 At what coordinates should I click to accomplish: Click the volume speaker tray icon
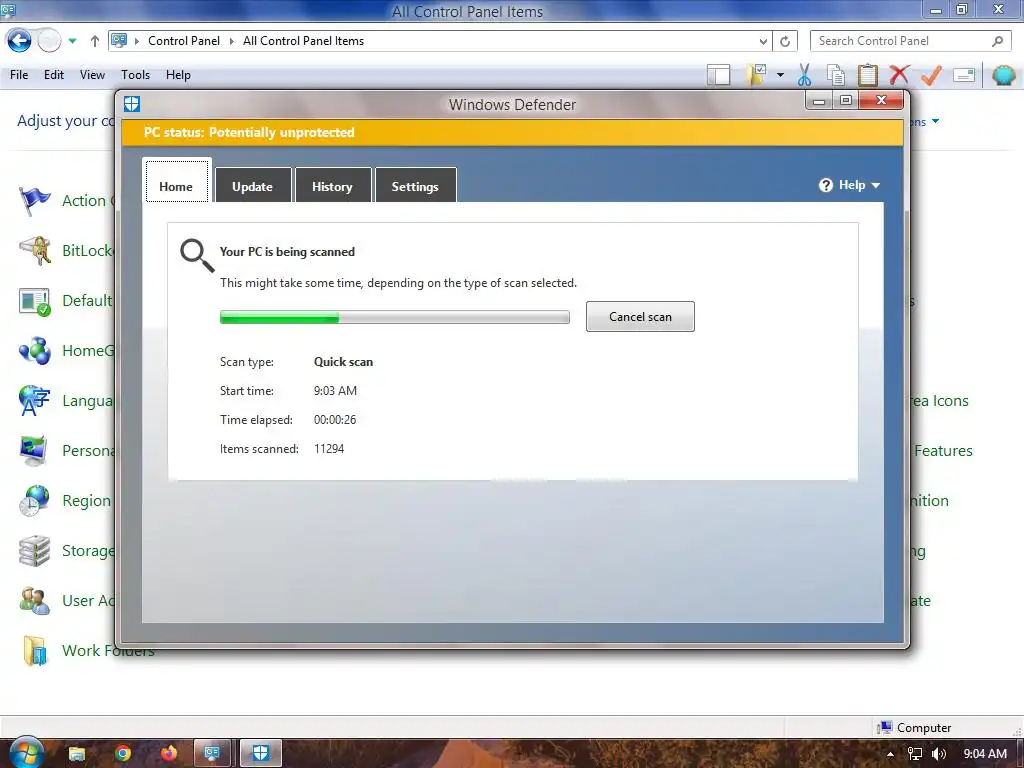point(939,754)
